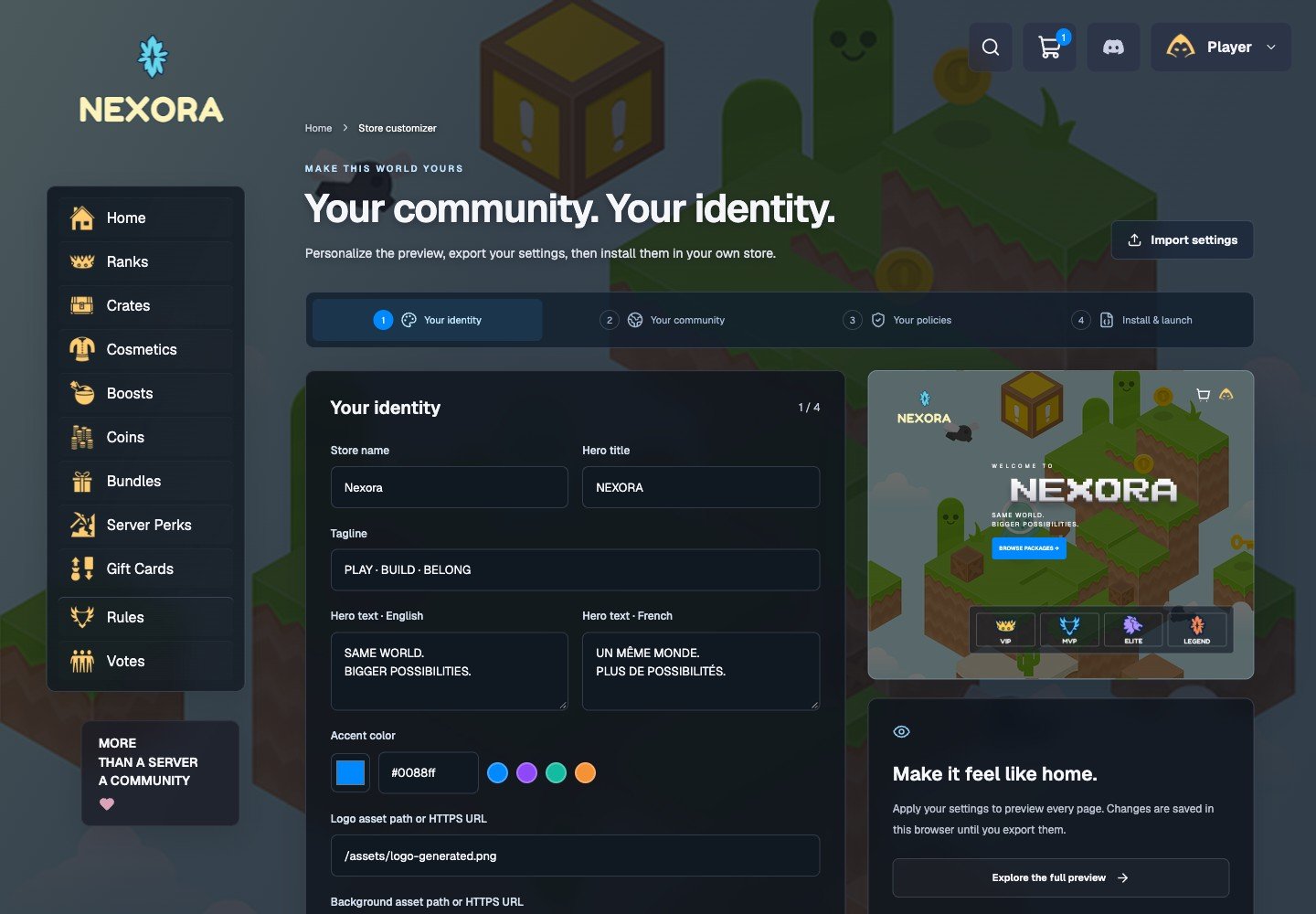Go to Home in sidebar
Image resolution: width=1316 pixels, height=914 pixels.
pyautogui.click(x=146, y=218)
